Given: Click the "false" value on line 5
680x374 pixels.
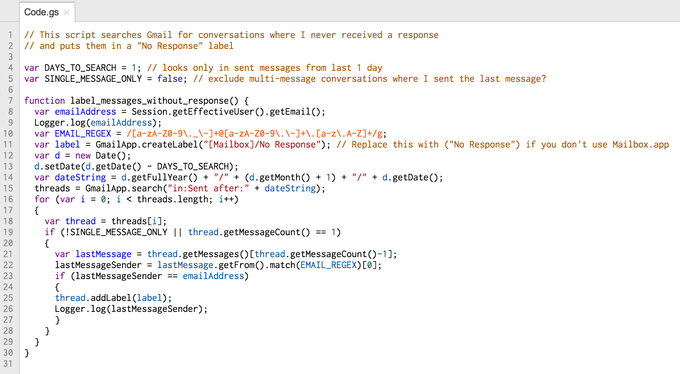Looking at the screenshot, I should coord(170,79).
